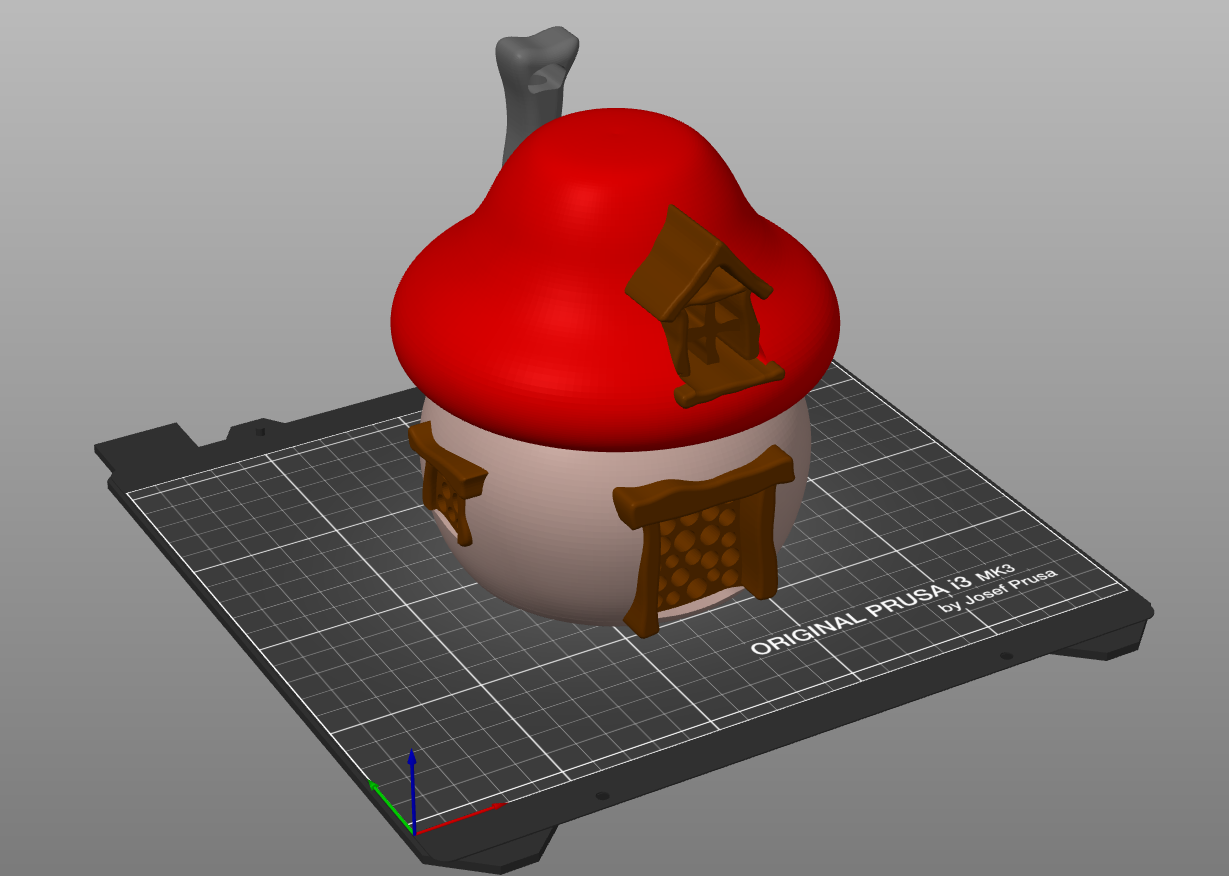1229x876 pixels.
Task: Click the red X axis arrow
Action: pos(461,817)
